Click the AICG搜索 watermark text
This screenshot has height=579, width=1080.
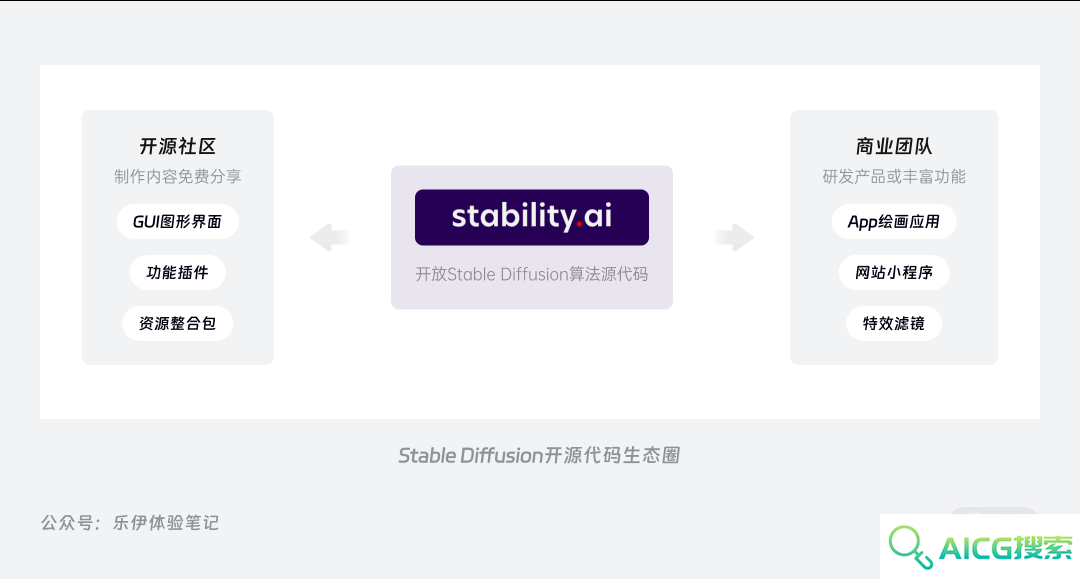click(1006, 549)
